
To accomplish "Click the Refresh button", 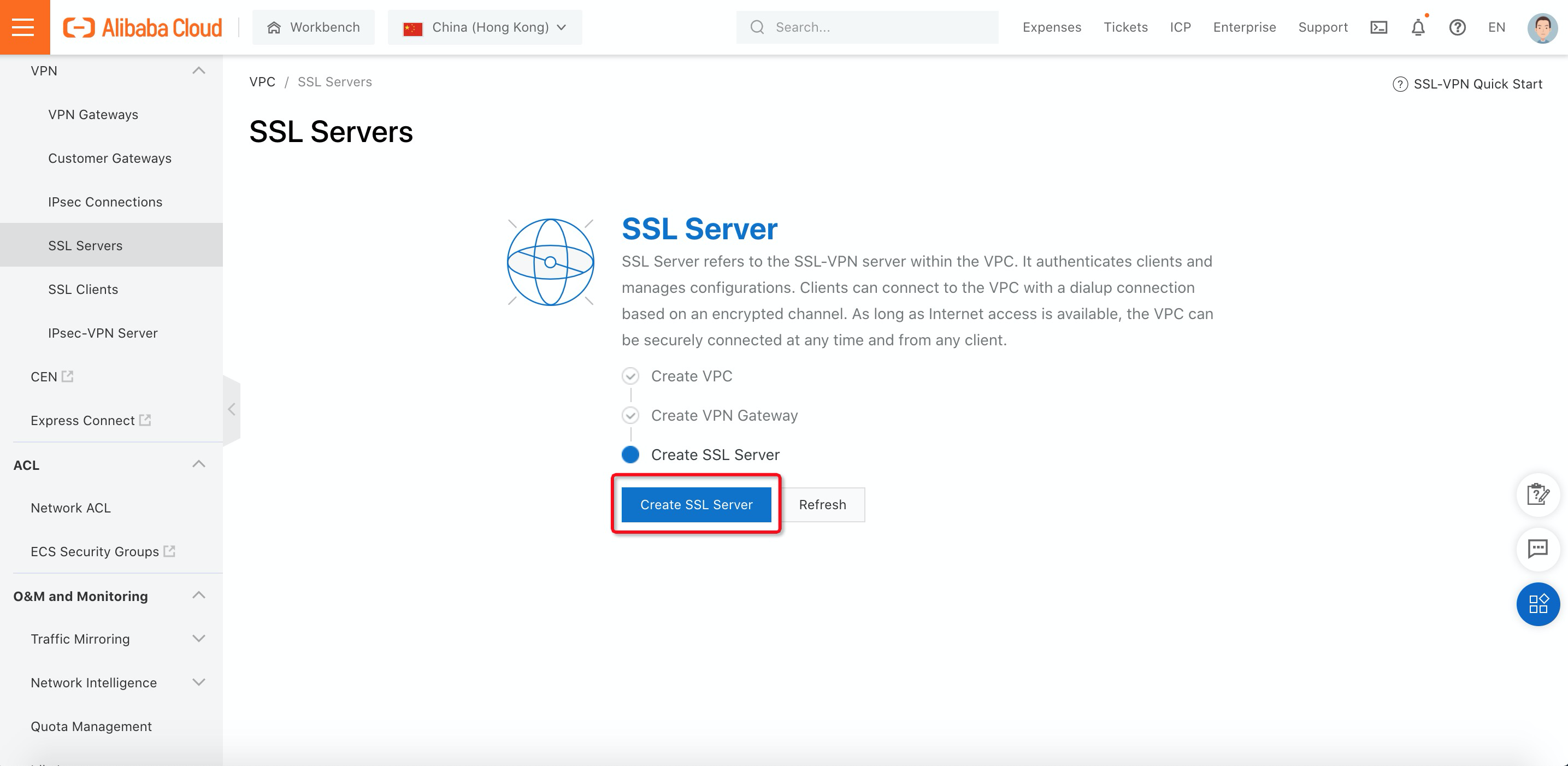I will tap(822, 505).
